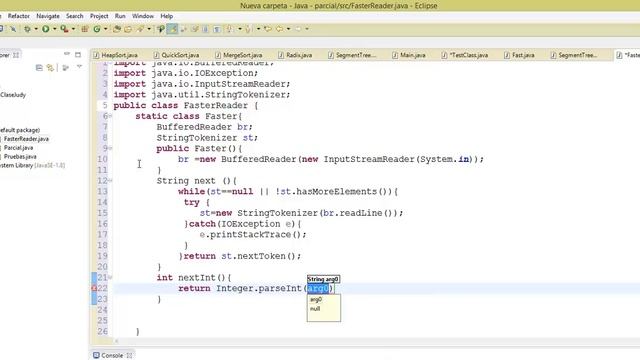This screenshot has width=640, height=360.
Task: Click the Run Last Tool icon
Action: coord(64,29)
